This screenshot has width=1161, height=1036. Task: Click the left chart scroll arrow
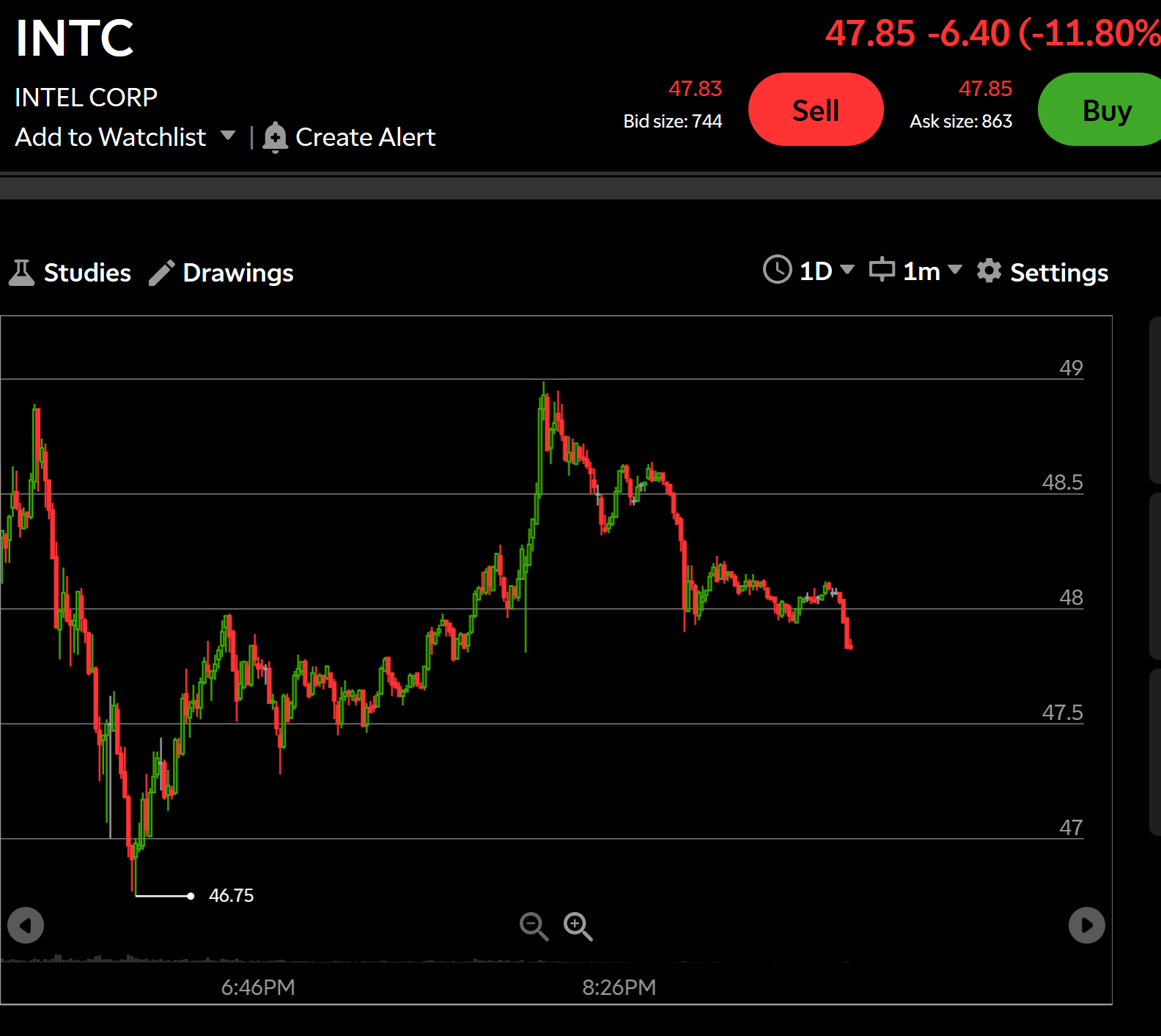pyautogui.click(x=26, y=925)
